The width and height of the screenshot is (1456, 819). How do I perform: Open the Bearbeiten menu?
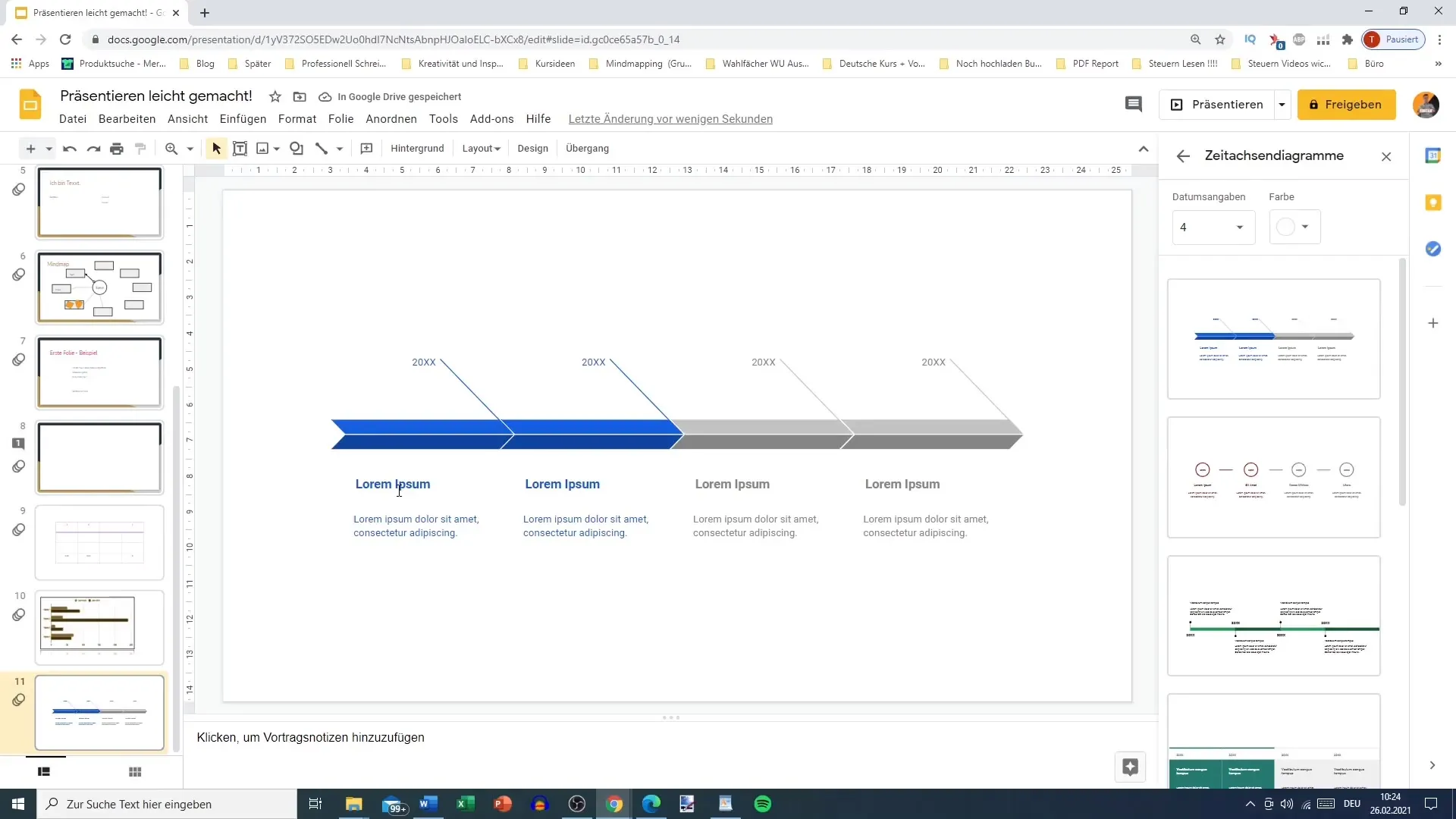127,119
